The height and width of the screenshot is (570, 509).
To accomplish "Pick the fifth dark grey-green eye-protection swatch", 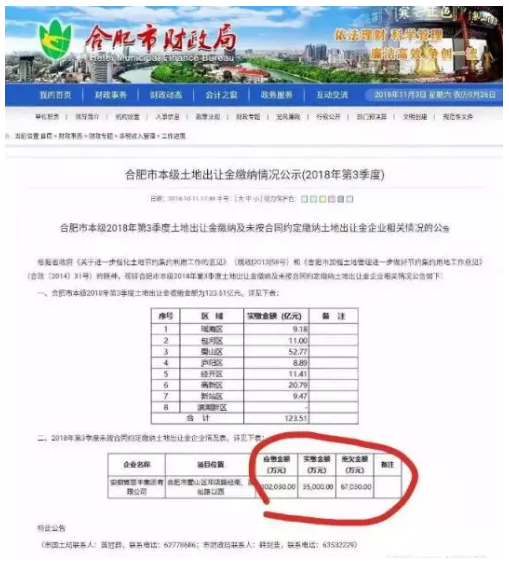I will click(x=341, y=199).
